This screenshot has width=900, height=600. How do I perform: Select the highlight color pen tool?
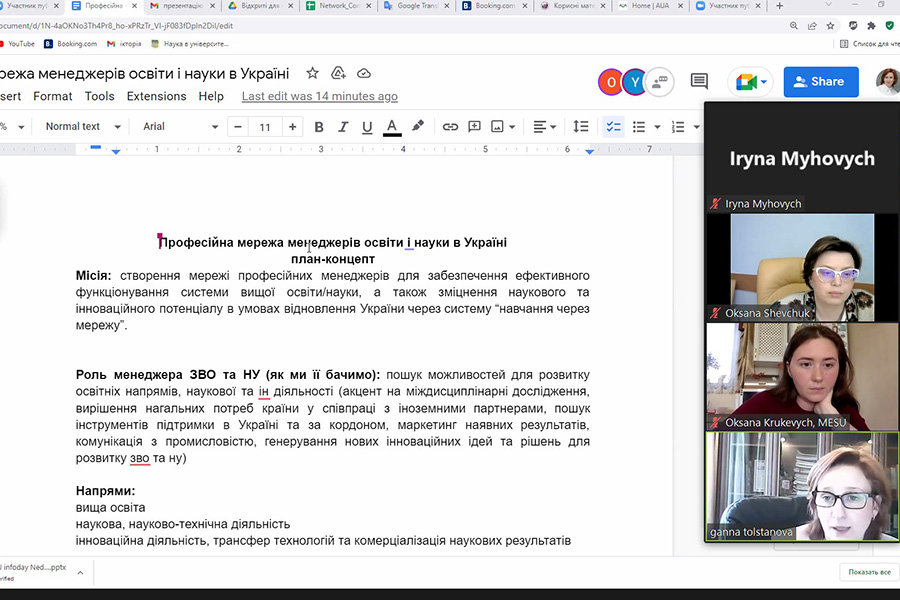(418, 127)
